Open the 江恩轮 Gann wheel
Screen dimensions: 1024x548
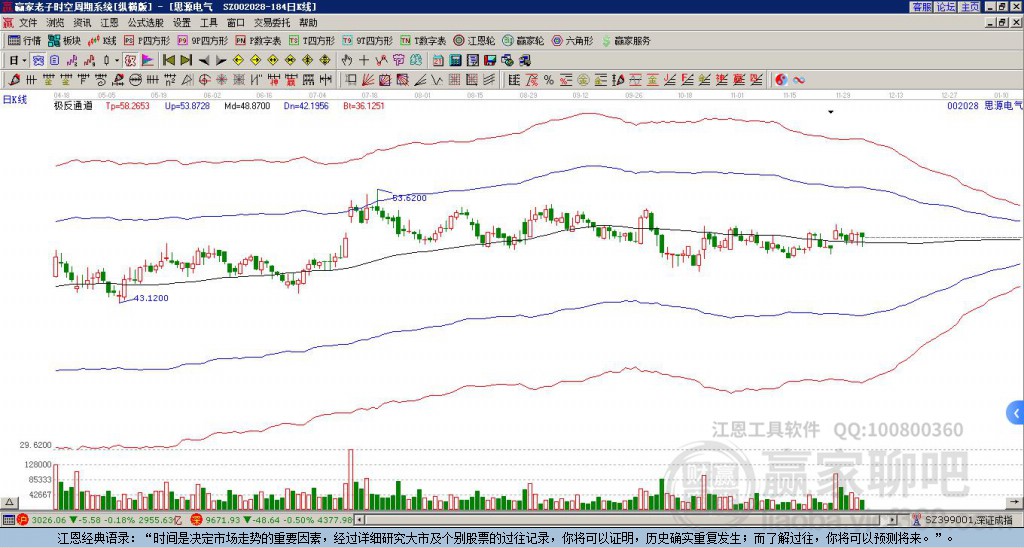pos(474,40)
